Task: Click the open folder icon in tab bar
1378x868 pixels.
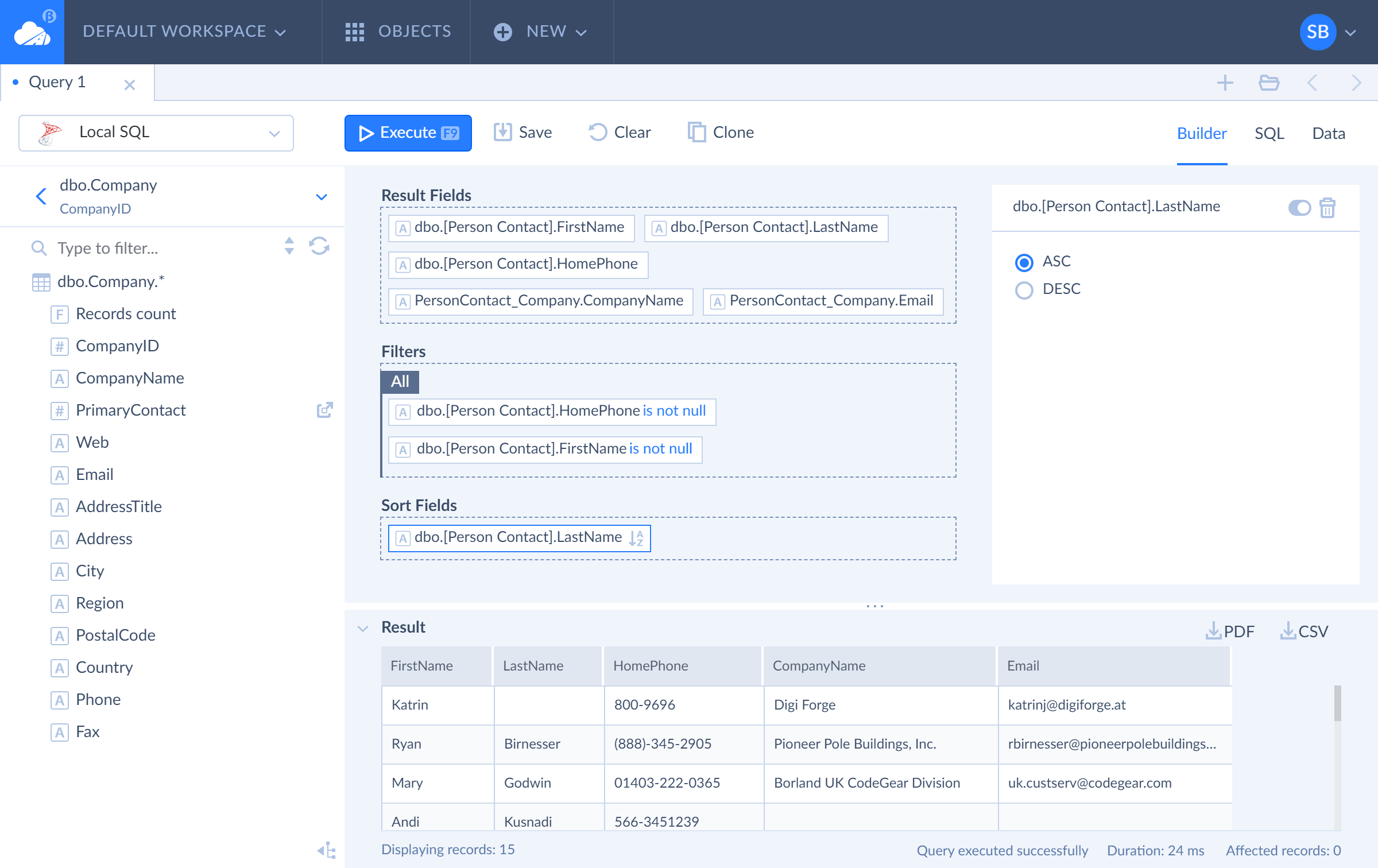Action: (x=1269, y=83)
